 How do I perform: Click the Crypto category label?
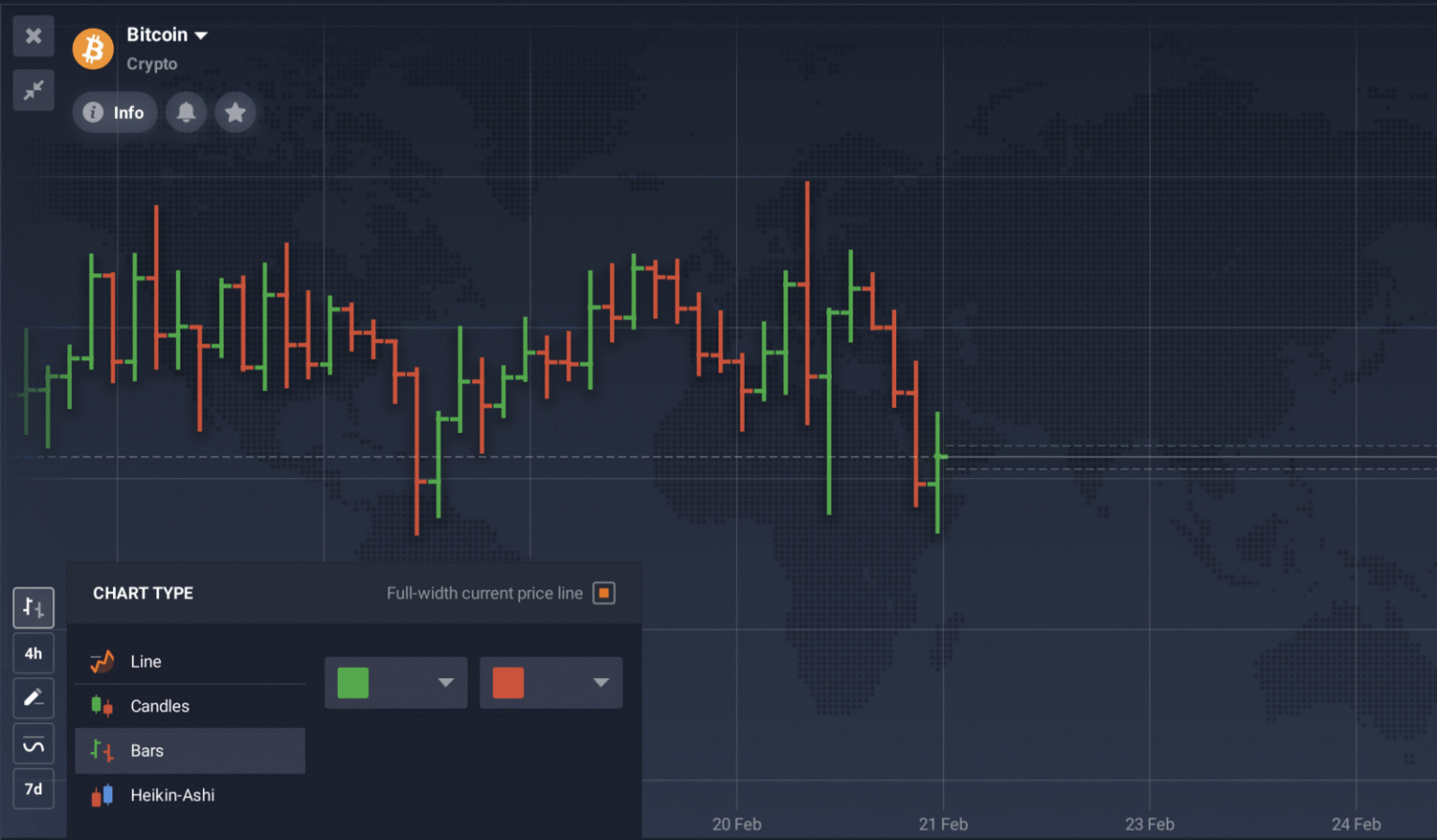click(x=152, y=64)
